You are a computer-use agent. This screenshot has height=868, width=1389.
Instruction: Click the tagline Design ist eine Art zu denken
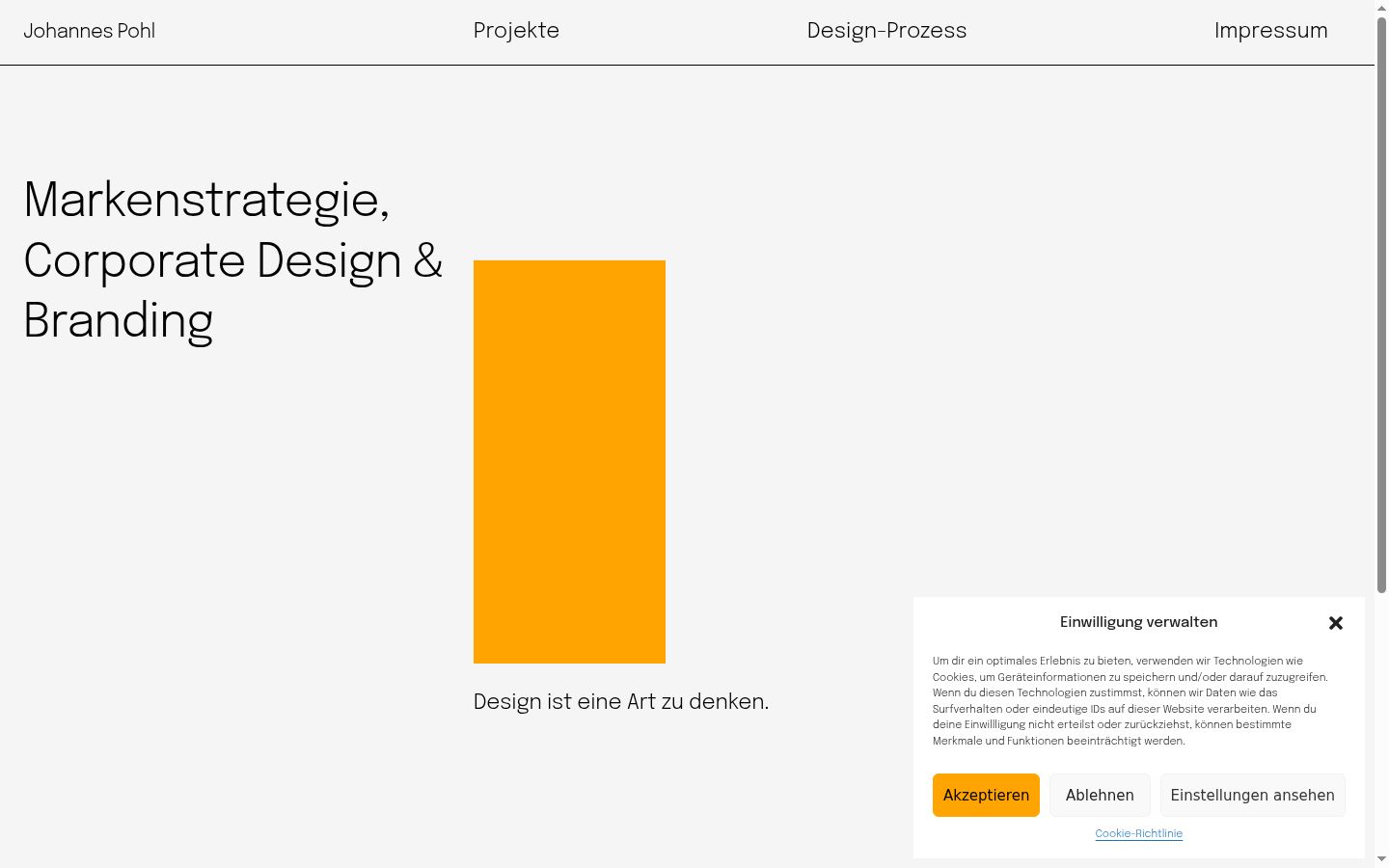tap(621, 702)
